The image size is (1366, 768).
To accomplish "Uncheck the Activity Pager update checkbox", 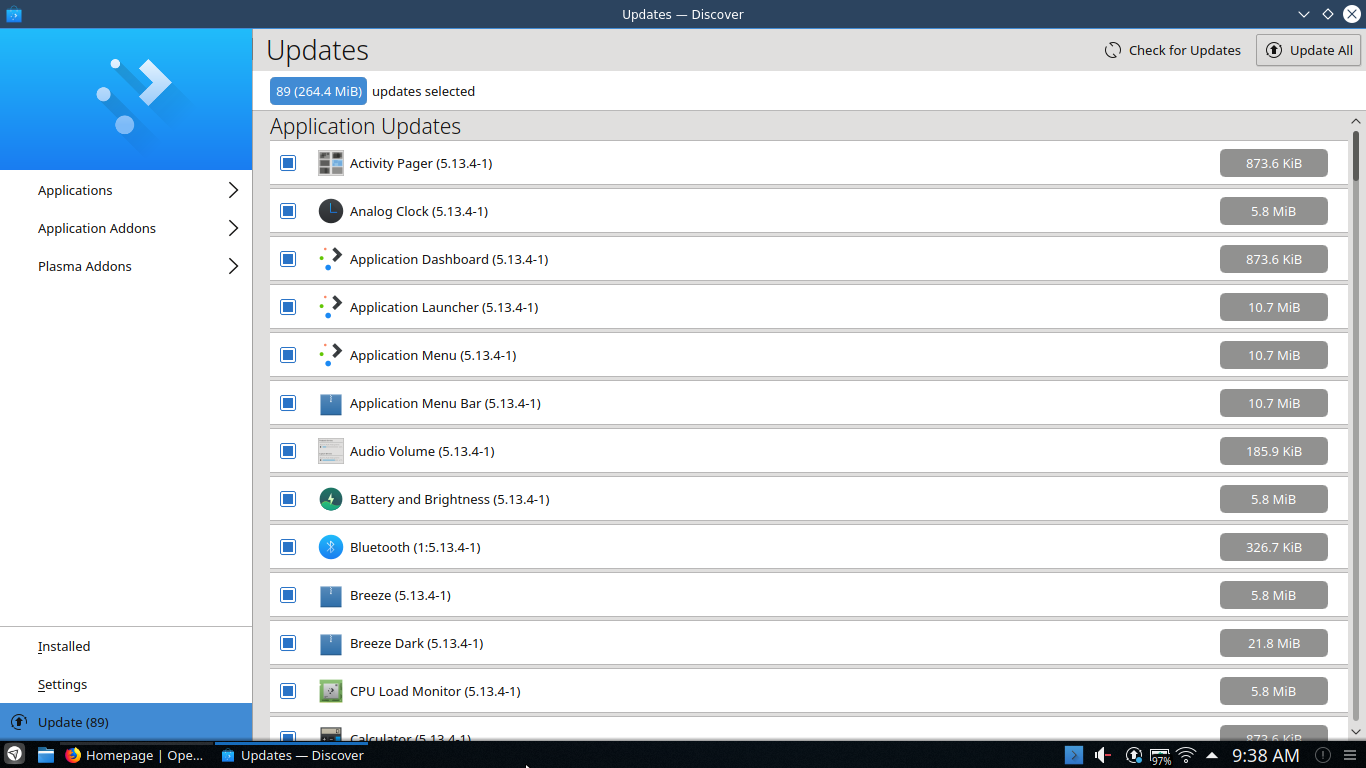I will pyautogui.click(x=288, y=163).
